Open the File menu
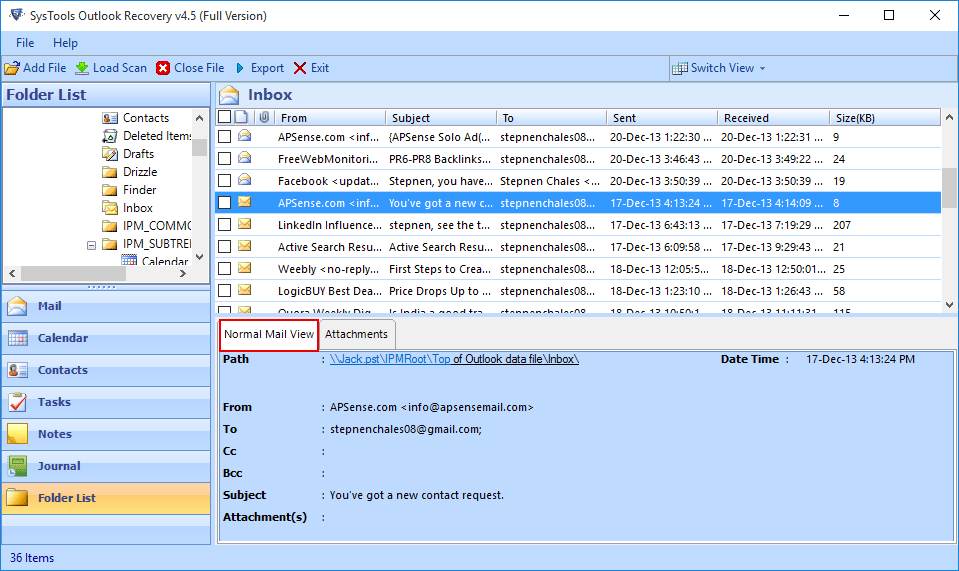The image size is (959, 571). click(x=25, y=43)
